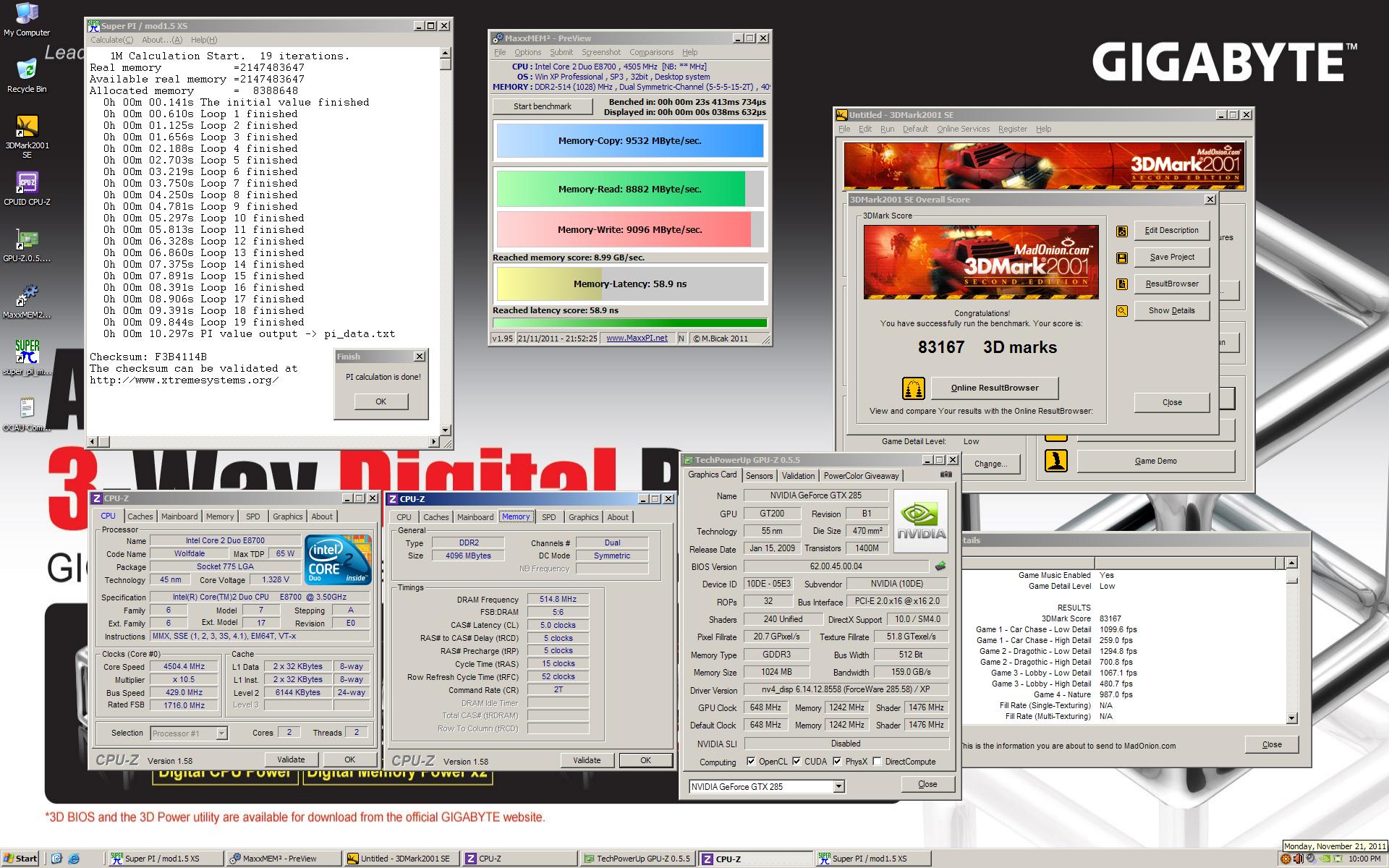
Task: Open OCAU text file desktop icon
Action: pos(27,414)
